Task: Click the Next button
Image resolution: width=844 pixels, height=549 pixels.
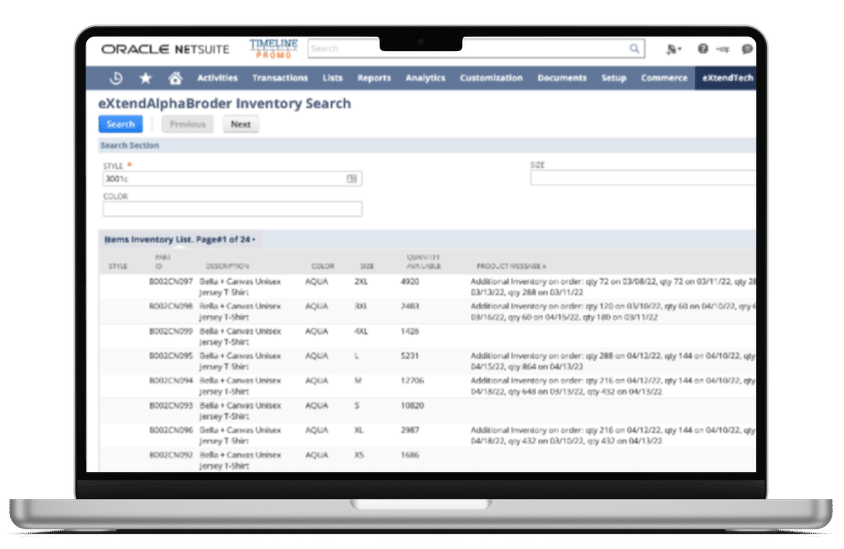Action: (241, 124)
